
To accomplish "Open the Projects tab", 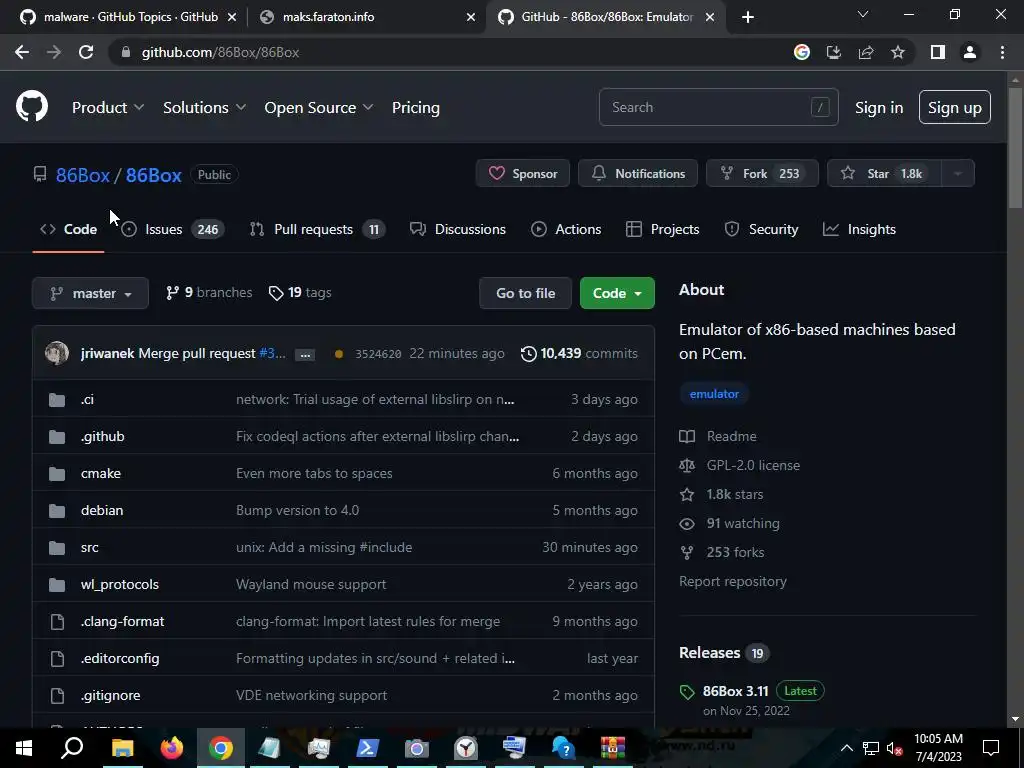I will coord(663,229).
